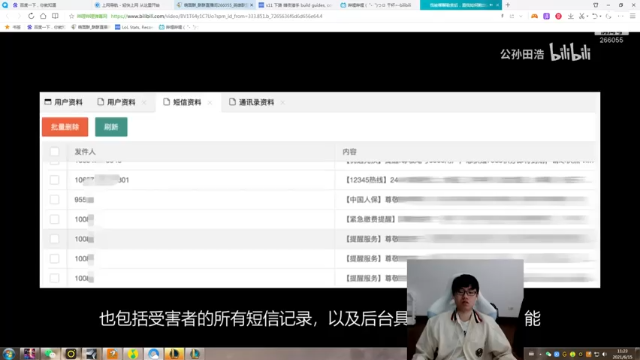Screen dimensions: 640x360
Task: Click the volume icon in system tray
Action: click(604, 354)
